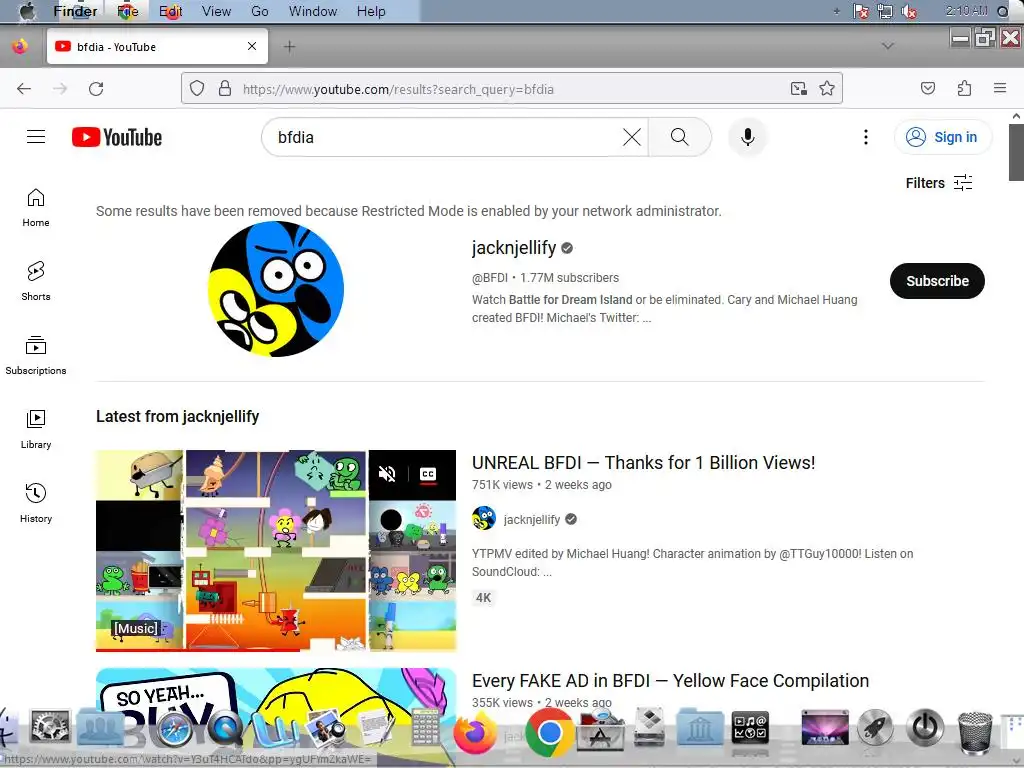The image size is (1024, 768).
Task: Start voice search with the microphone
Action: (x=748, y=137)
